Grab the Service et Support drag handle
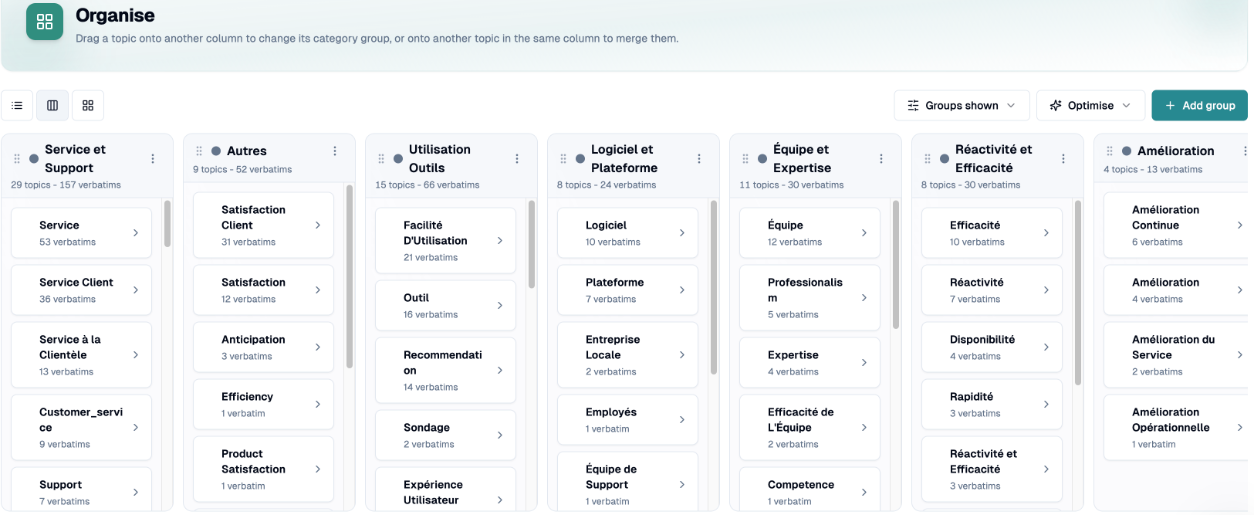Image resolution: width=1254 pixels, height=515 pixels. click(x=17, y=159)
